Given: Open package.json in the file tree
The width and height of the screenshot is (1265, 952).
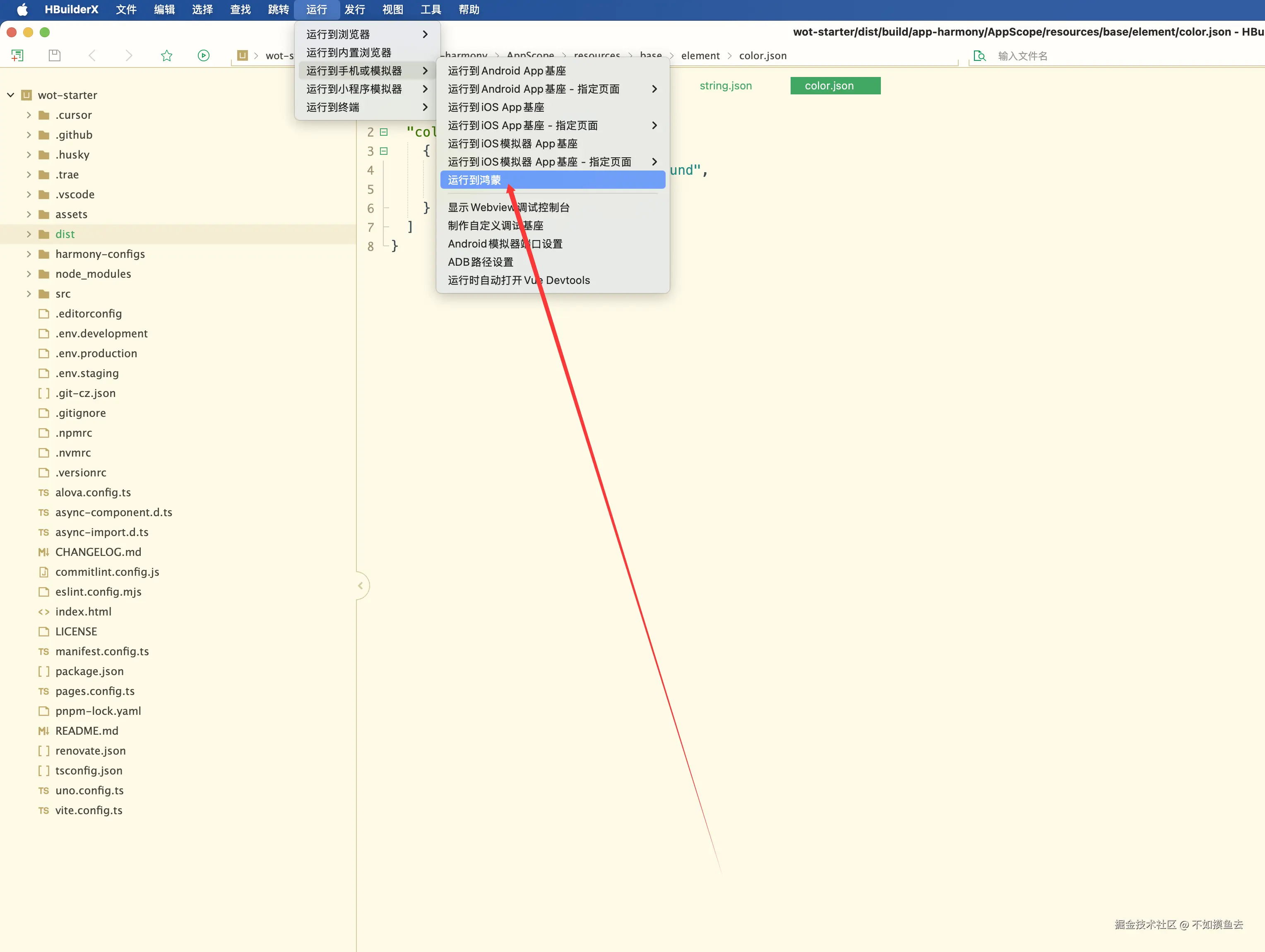Looking at the screenshot, I should click(x=89, y=671).
